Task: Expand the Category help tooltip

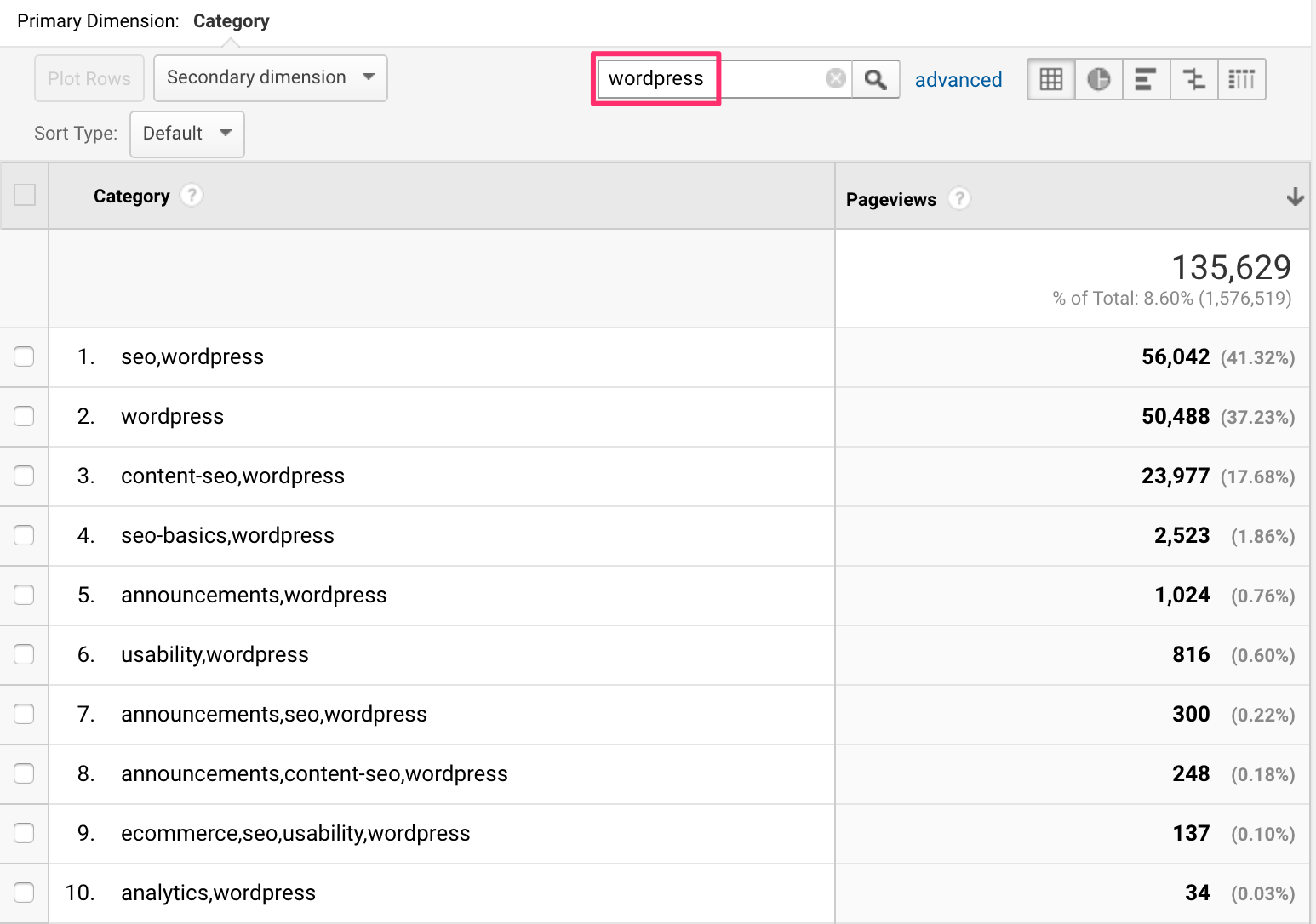Action: click(192, 195)
